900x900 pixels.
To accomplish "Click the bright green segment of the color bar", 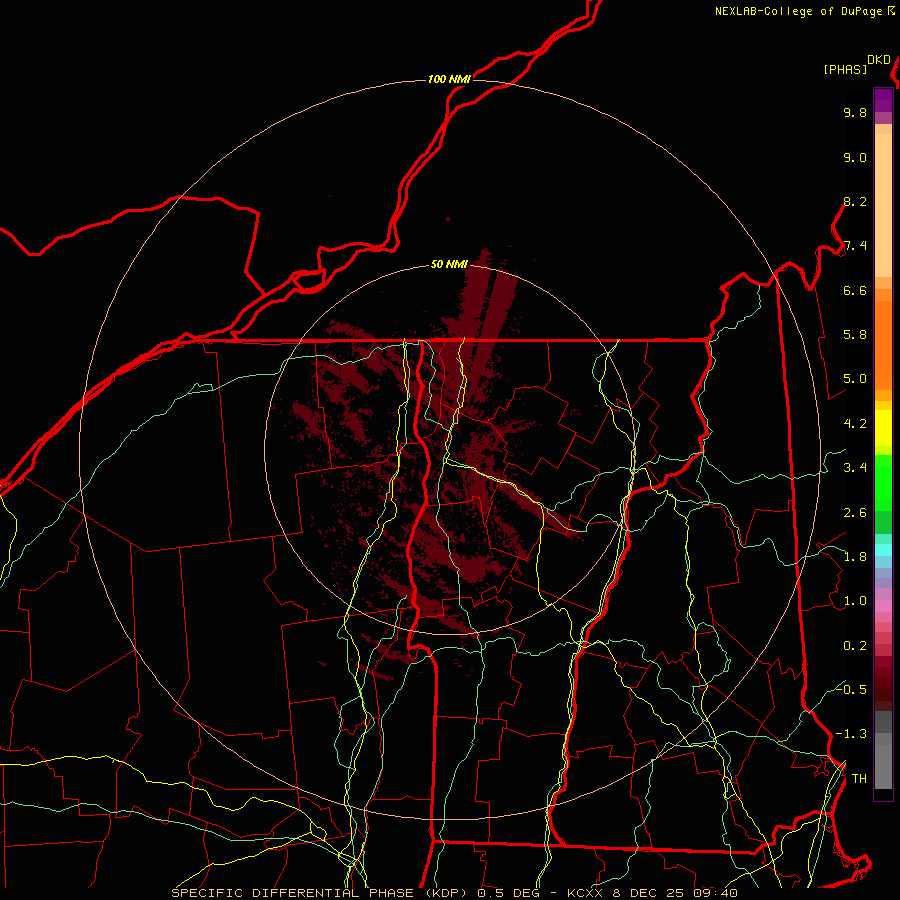I will [883, 483].
